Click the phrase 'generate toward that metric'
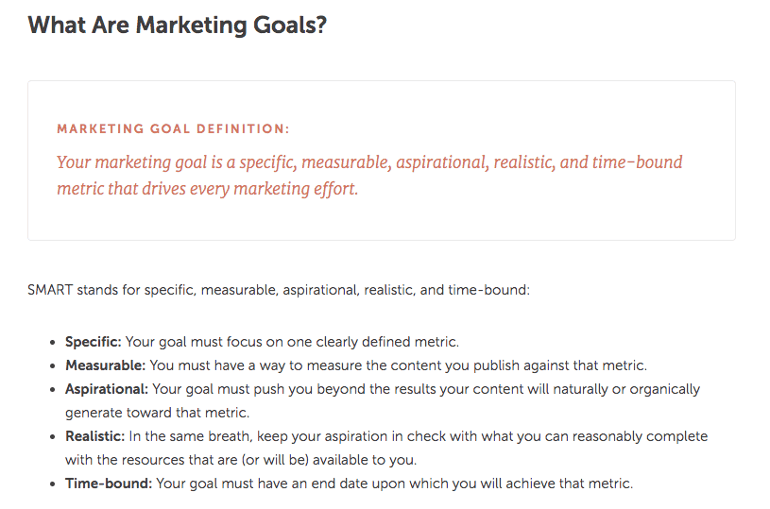This screenshot has height=509, width=770. [x=156, y=413]
